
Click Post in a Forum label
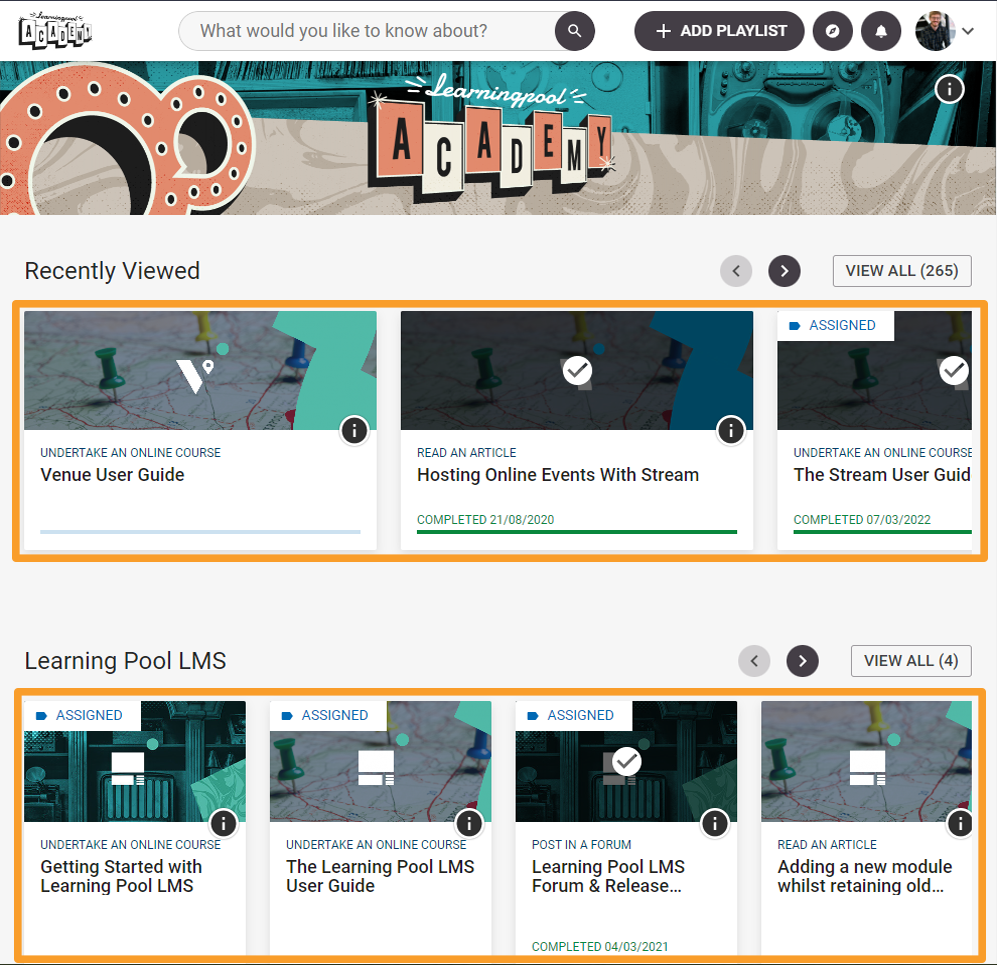[581, 845]
